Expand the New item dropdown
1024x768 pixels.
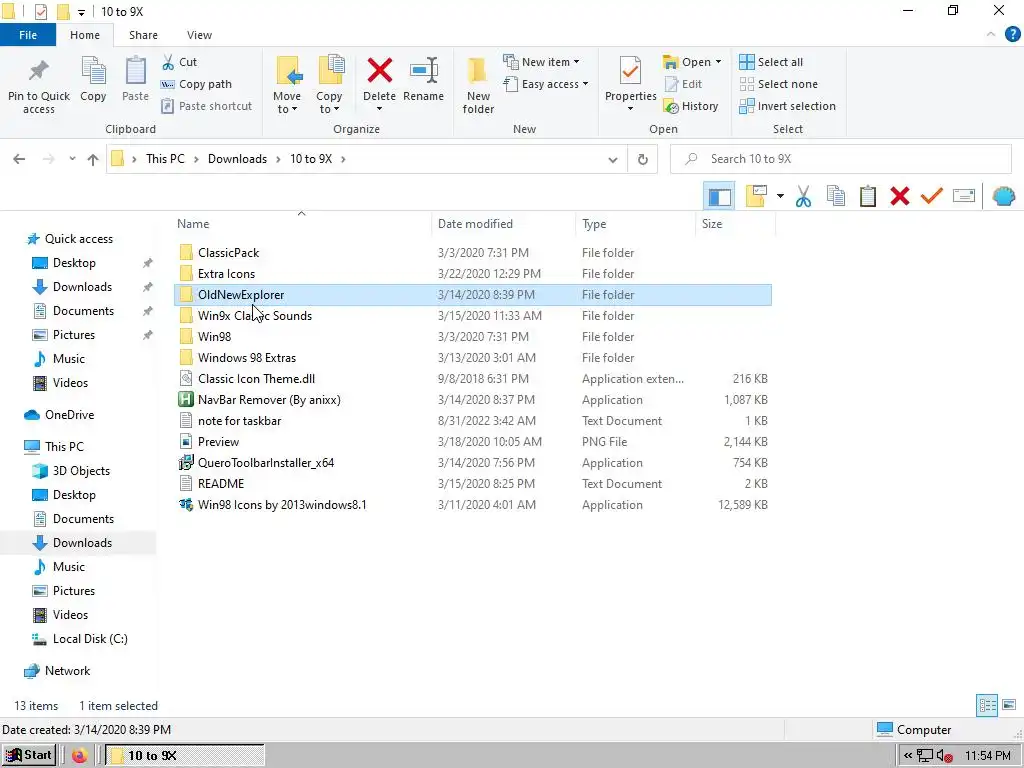(x=576, y=62)
